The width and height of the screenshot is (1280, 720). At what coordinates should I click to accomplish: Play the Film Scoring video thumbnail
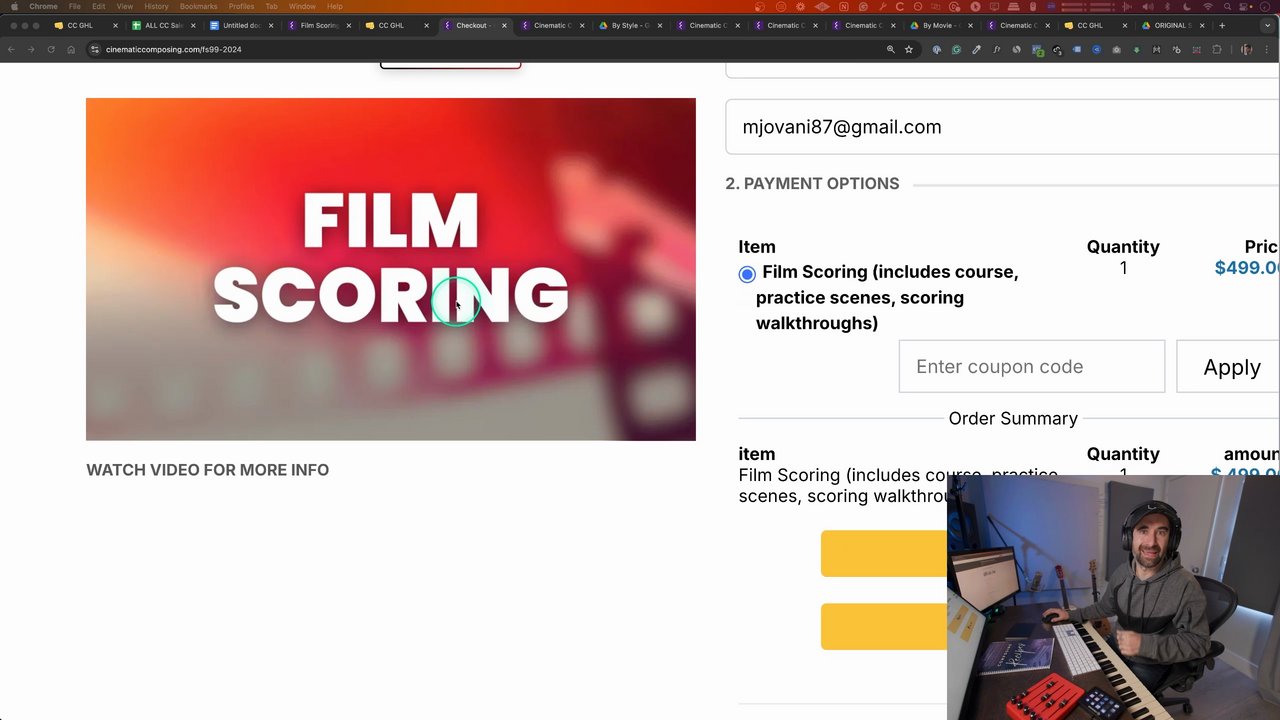pos(391,269)
